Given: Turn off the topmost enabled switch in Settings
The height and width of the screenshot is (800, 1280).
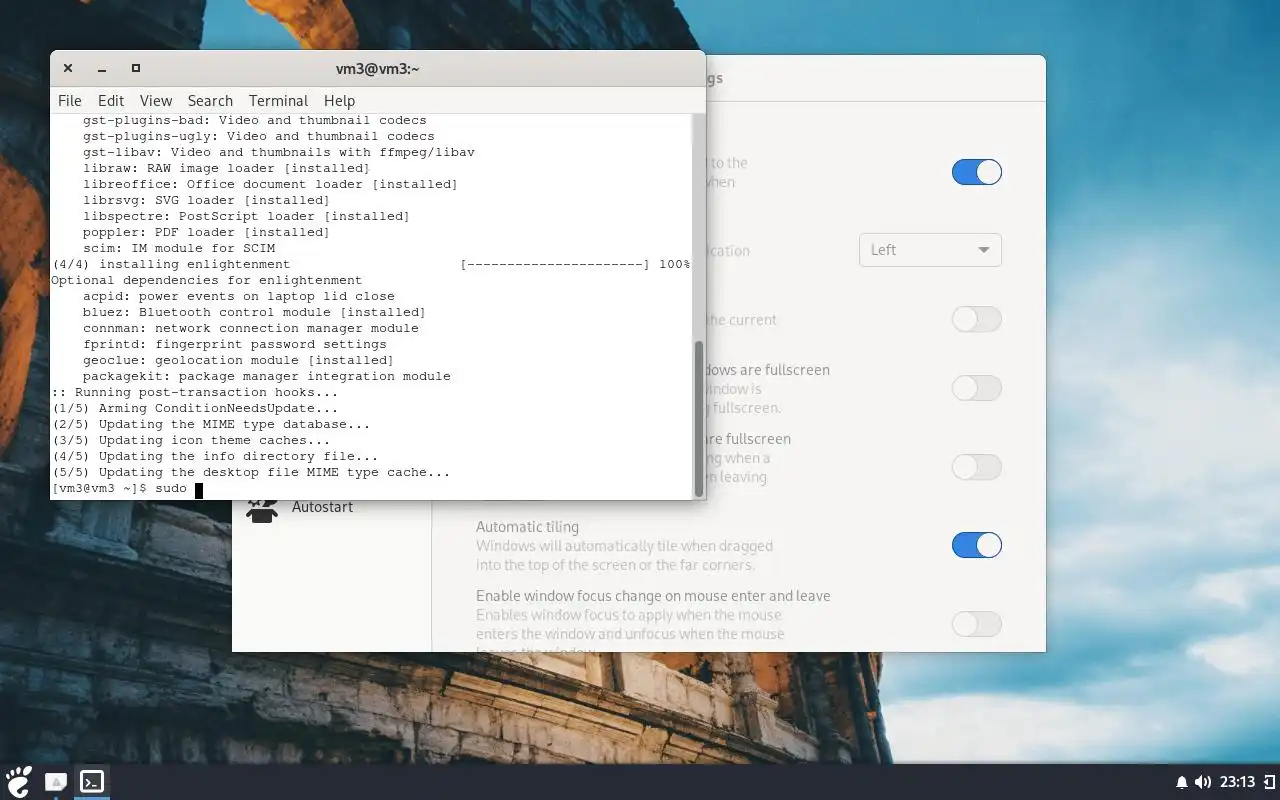Looking at the screenshot, I should point(976,172).
